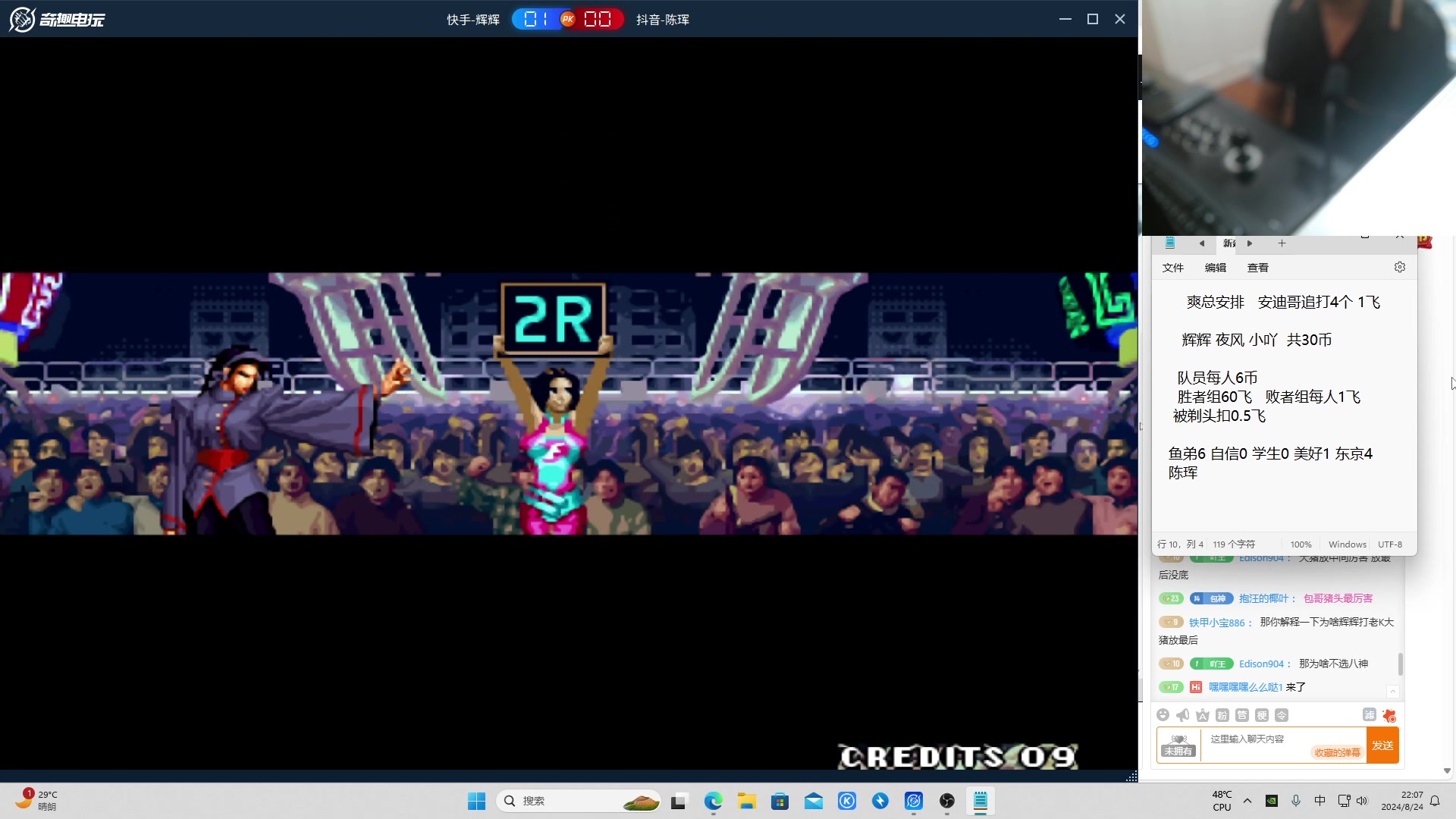Open Notepad settings gear
This screenshot has height=819, width=1456.
(x=1399, y=267)
